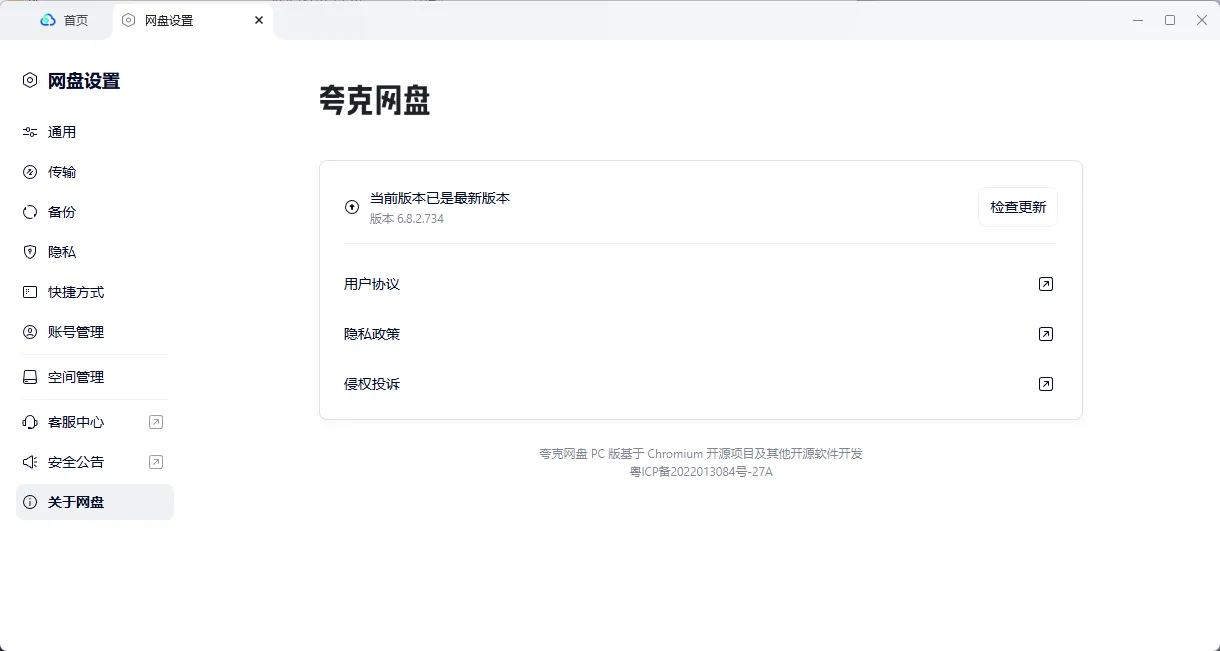Open the 隐私 settings section
This screenshot has width=1220, height=651.
[95, 252]
